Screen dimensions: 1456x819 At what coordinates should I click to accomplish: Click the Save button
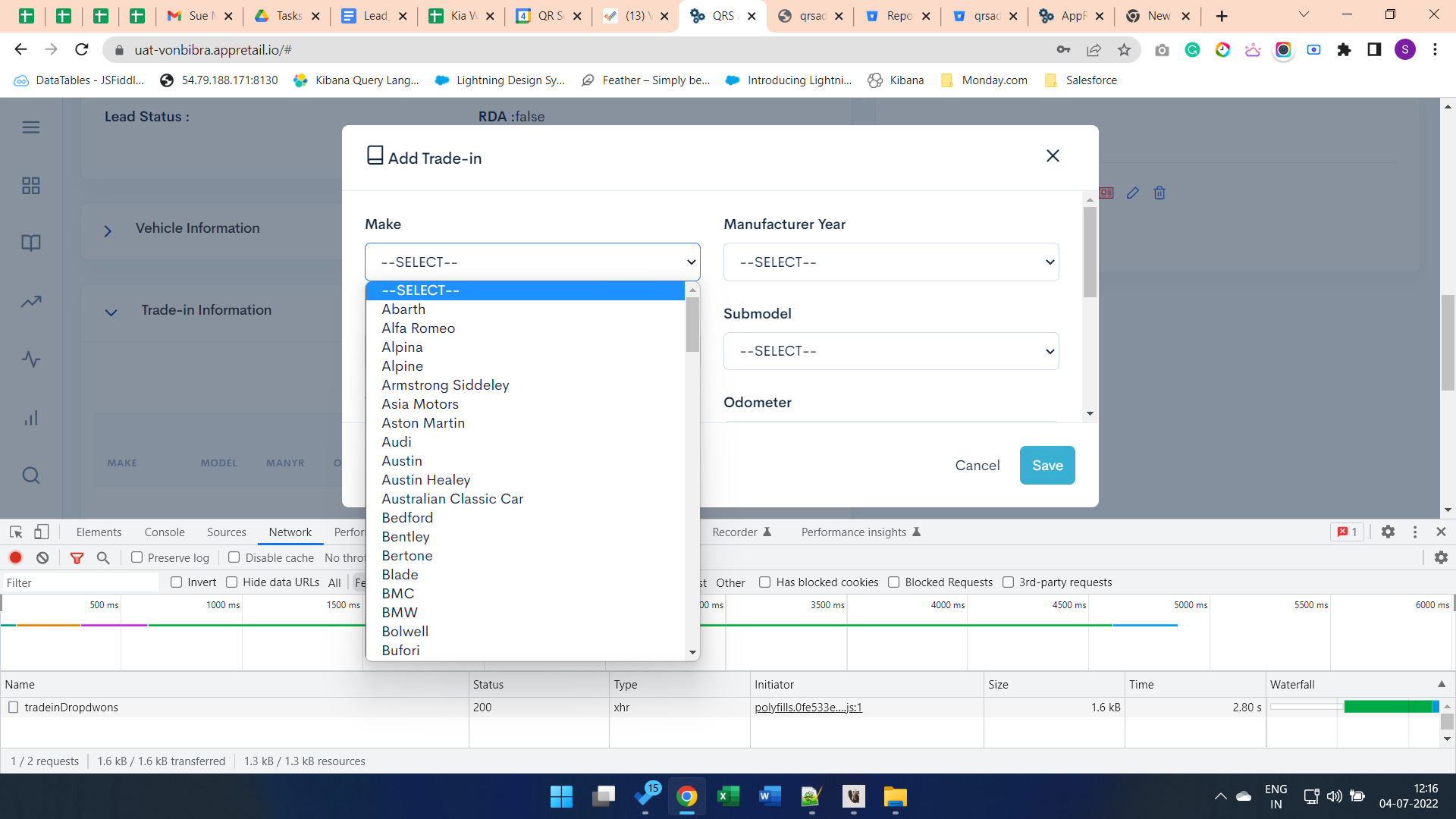[x=1047, y=466]
